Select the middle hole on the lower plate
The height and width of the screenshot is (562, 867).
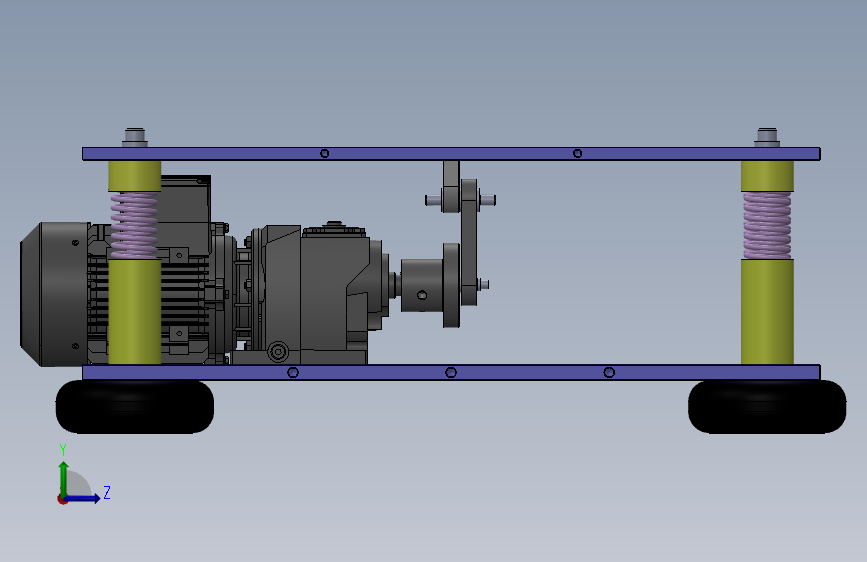pyautogui.click(x=451, y=372)
